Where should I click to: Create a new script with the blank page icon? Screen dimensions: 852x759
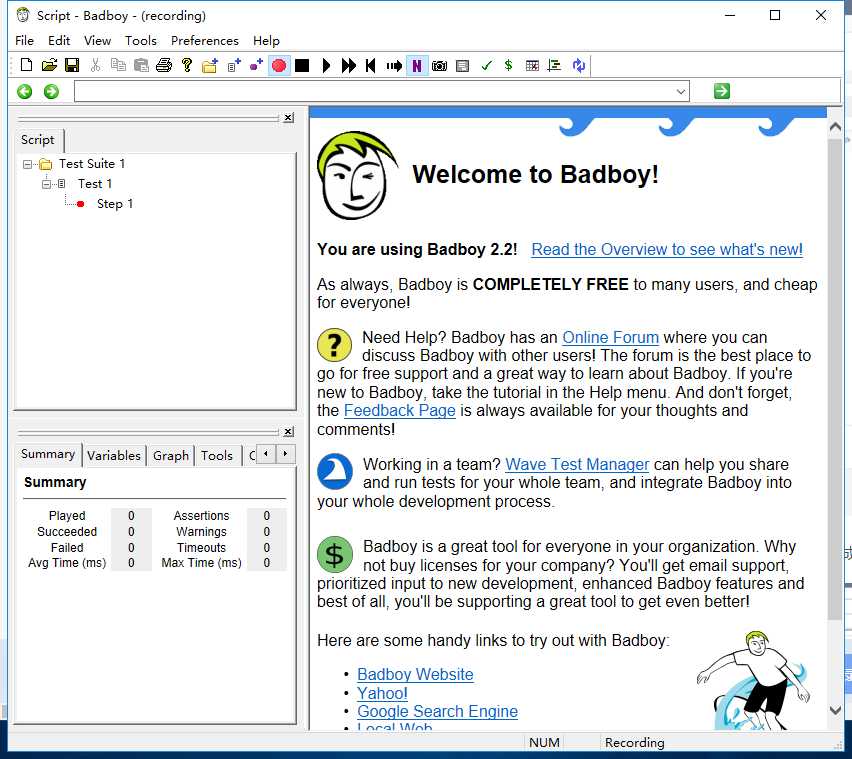(26, 65)
